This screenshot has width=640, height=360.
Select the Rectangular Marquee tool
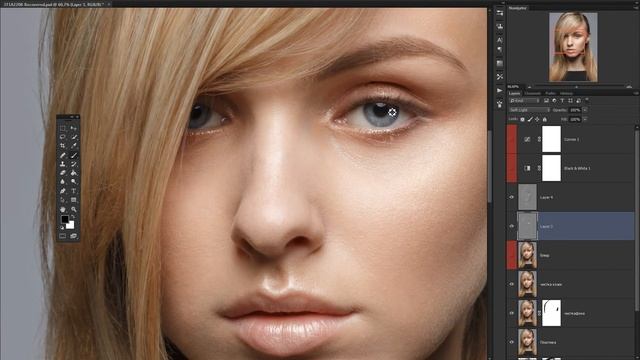tap(63, 128)
